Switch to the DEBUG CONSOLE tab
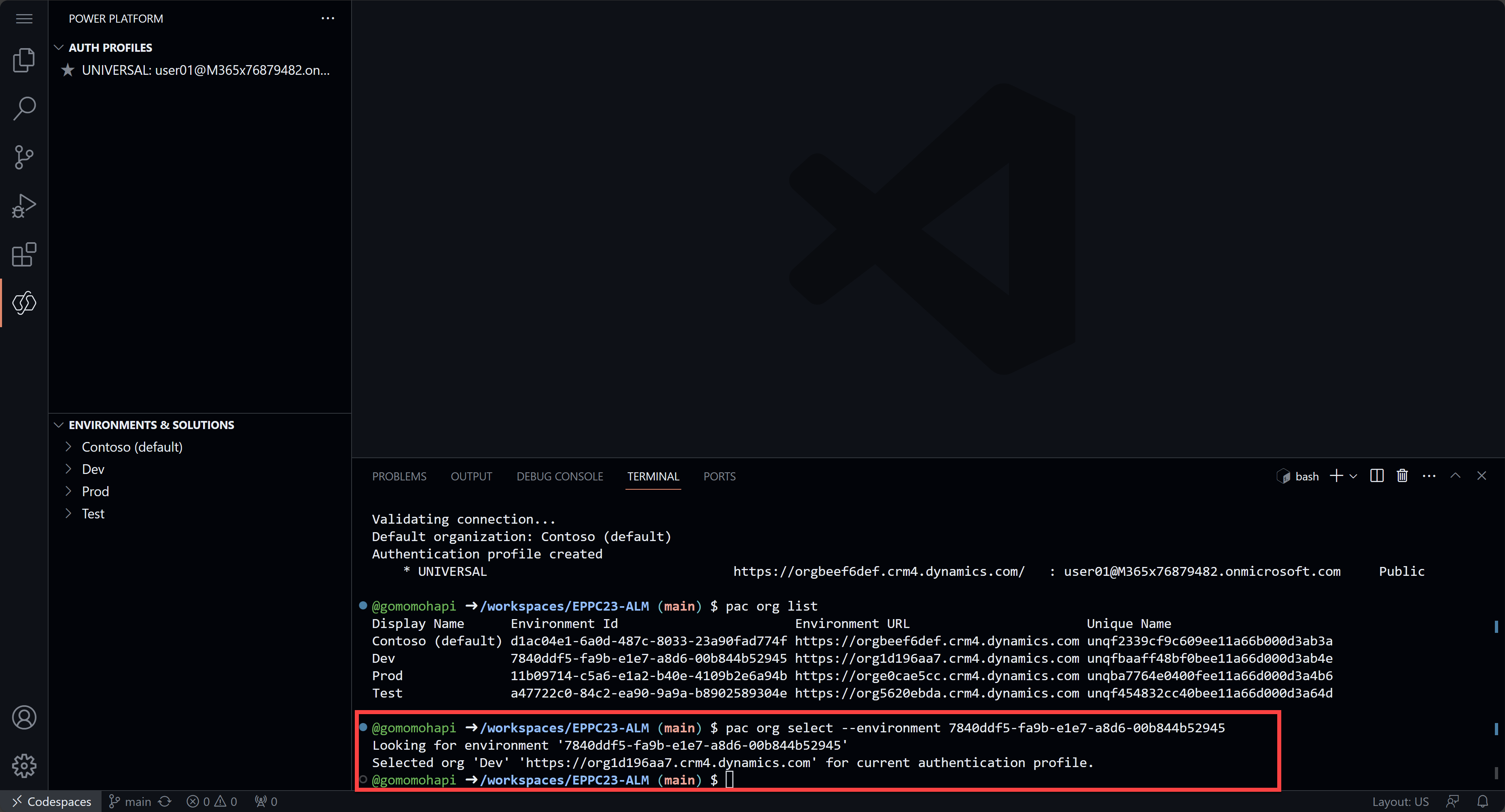 point(560,476)
